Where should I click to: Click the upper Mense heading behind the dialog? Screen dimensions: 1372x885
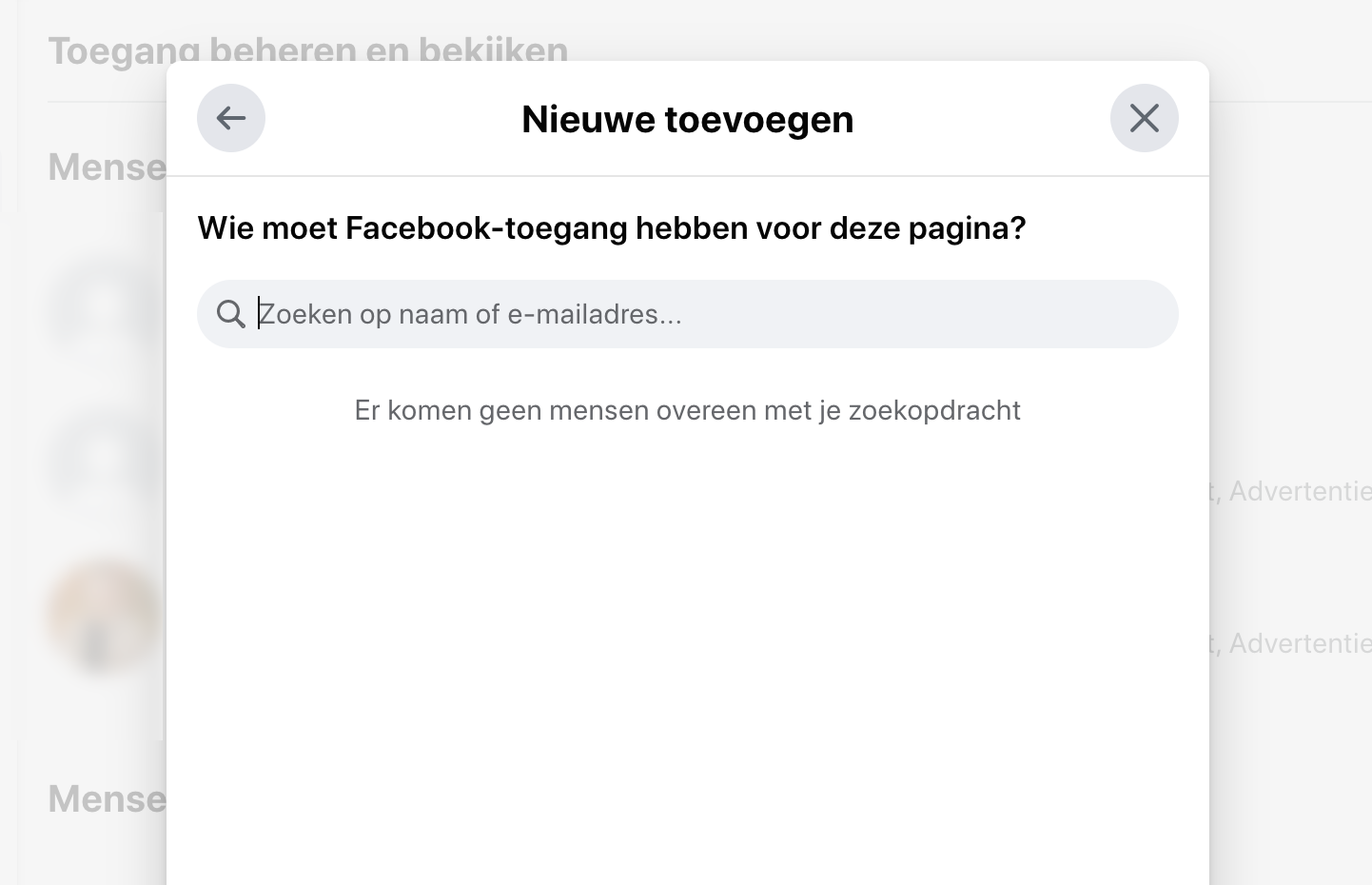(x=108, y=167)
